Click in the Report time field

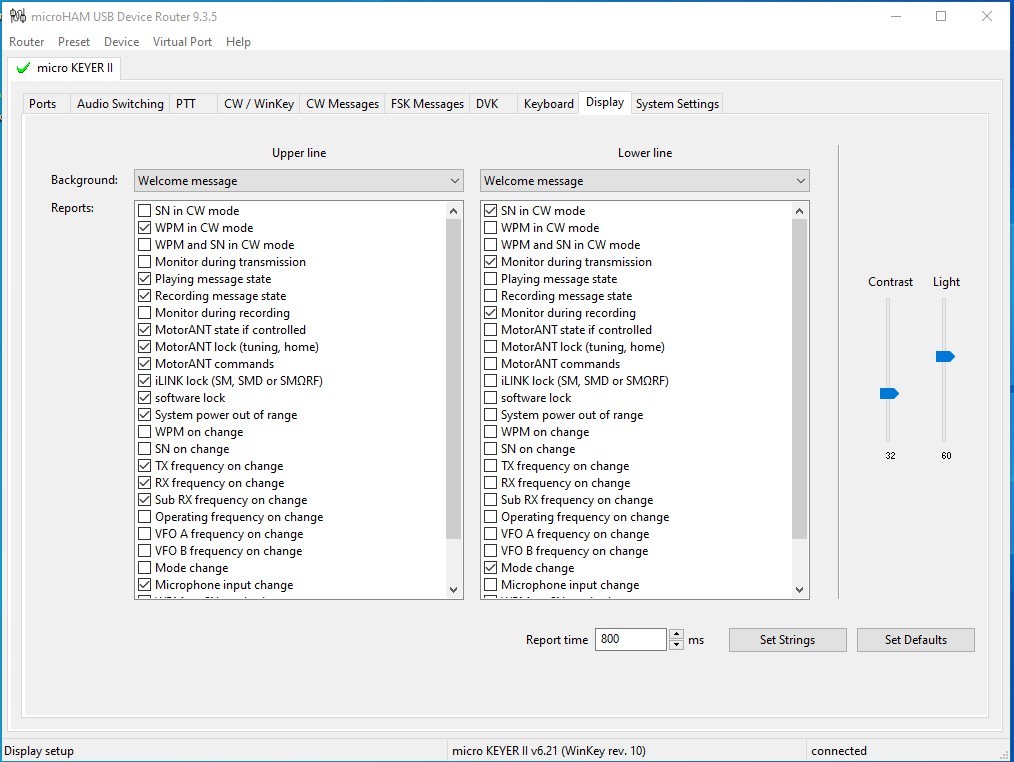tap(631, 640)
